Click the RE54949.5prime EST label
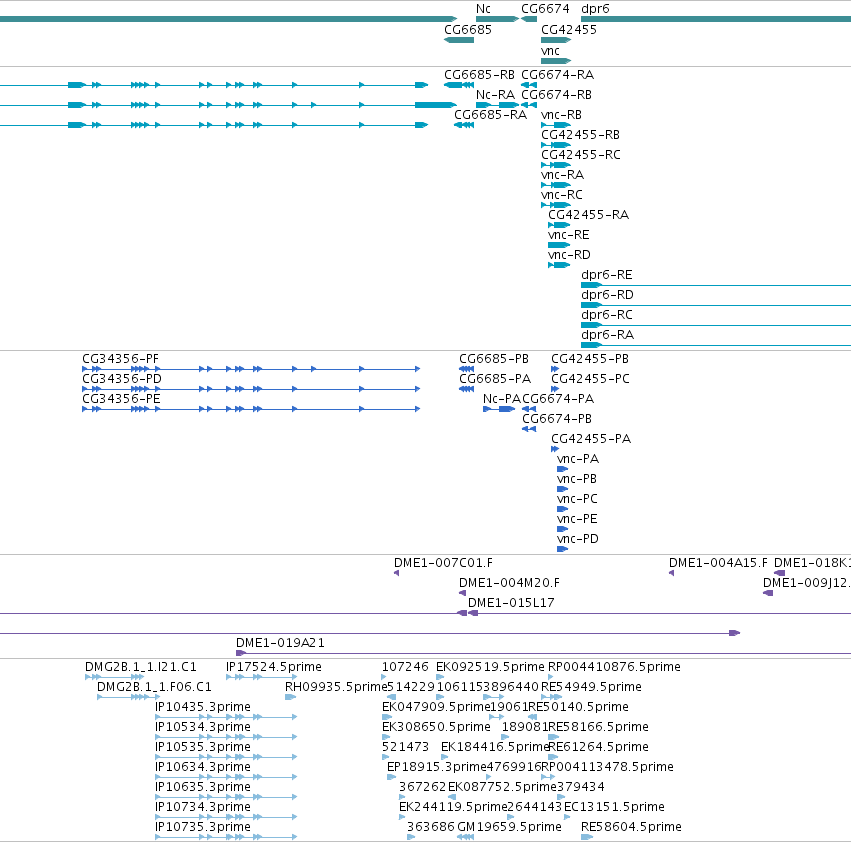 592,687
